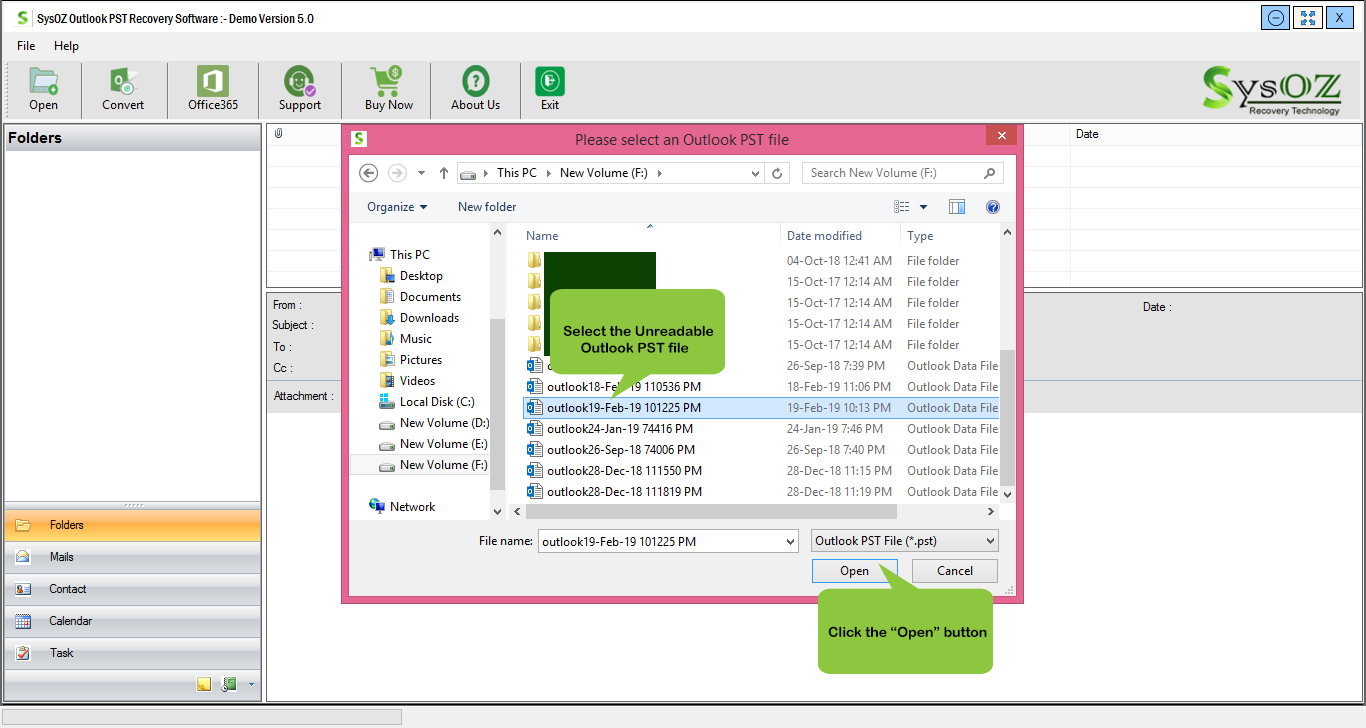Switch to the Mails pane
The image size is (1366, 728).
(x=133, y=557)
